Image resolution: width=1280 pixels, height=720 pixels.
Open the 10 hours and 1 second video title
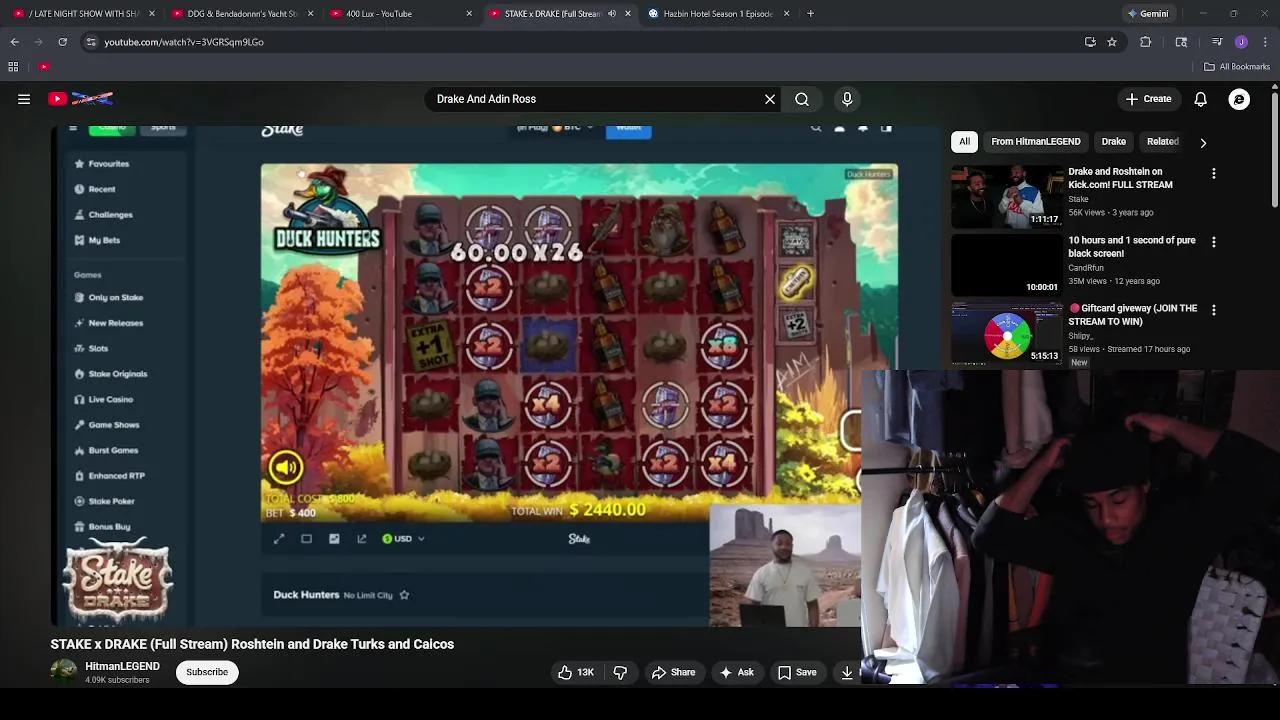[x=1131, y=247]
